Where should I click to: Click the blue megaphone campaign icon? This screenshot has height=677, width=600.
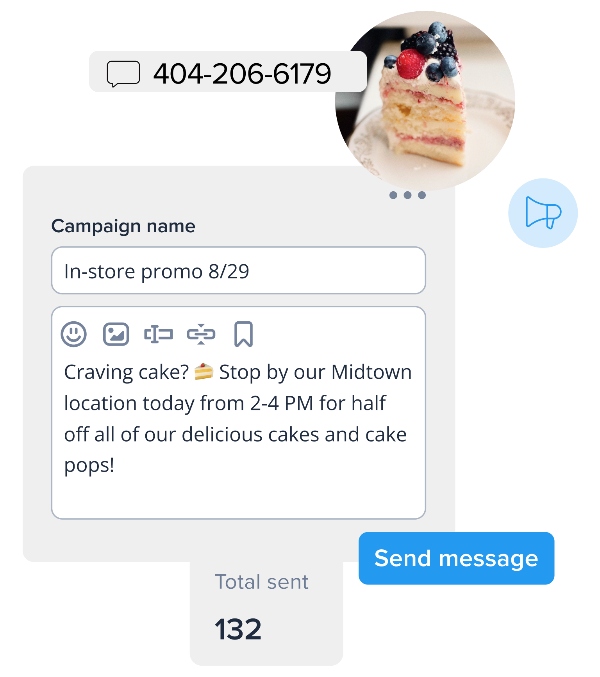(x=543, y=213)
